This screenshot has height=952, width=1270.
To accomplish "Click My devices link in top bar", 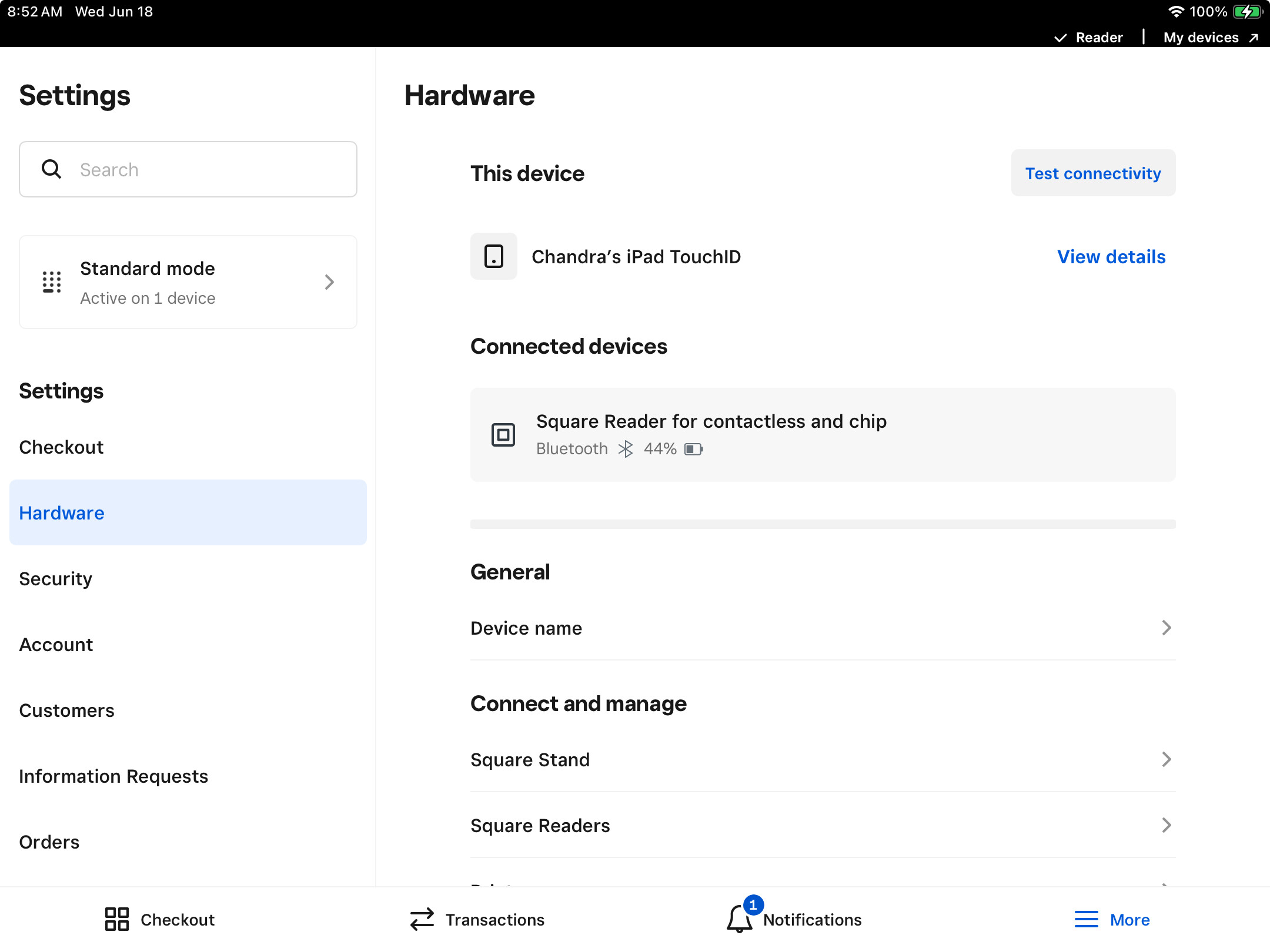I will click(x=1211, y=38).
